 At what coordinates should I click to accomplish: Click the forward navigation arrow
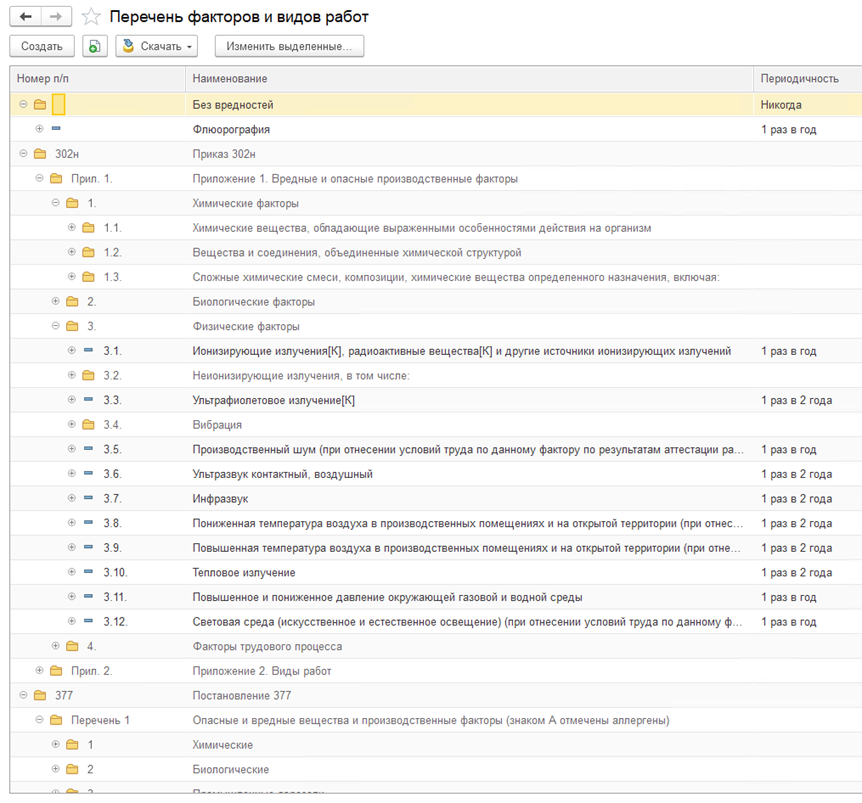tap(56, 16)
